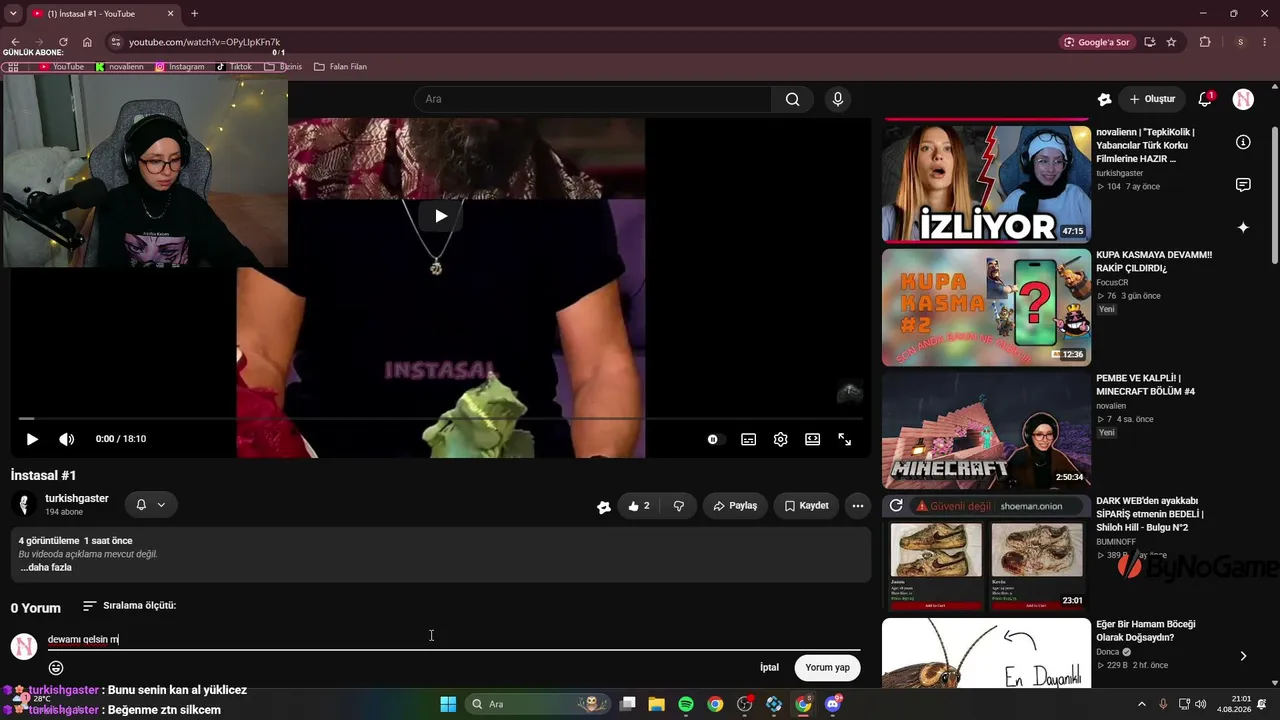
Task: Open the novalienn bookmark
Action: 120,67
